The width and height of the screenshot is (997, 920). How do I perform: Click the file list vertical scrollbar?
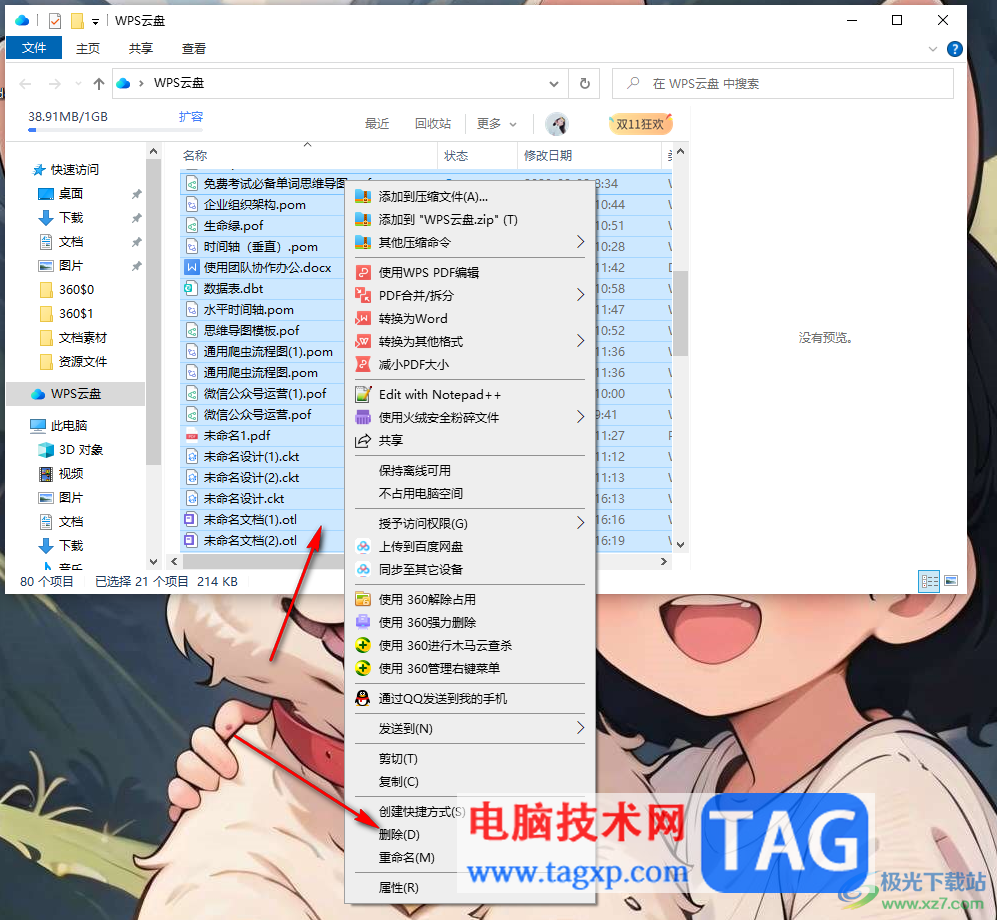(x=680, y=313)
